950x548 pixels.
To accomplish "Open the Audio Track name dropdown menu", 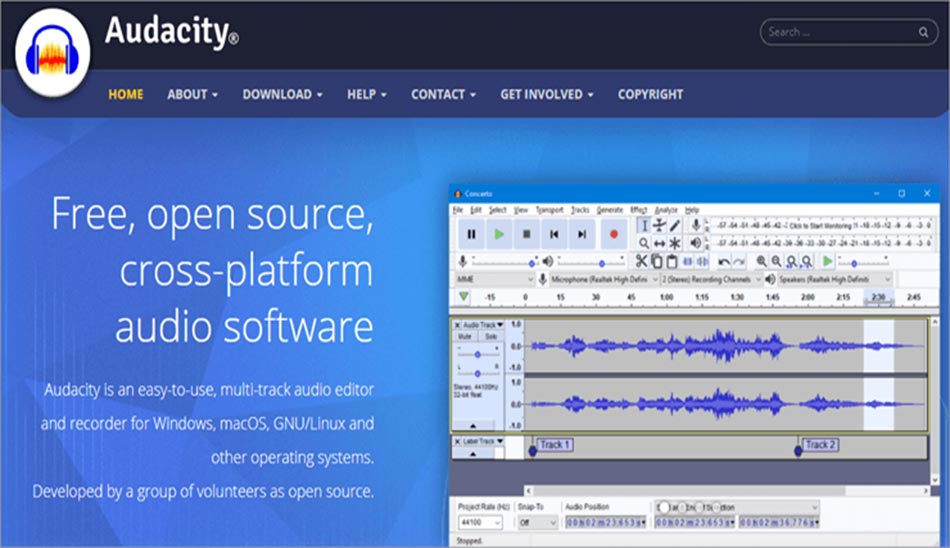I will (483, 325).
